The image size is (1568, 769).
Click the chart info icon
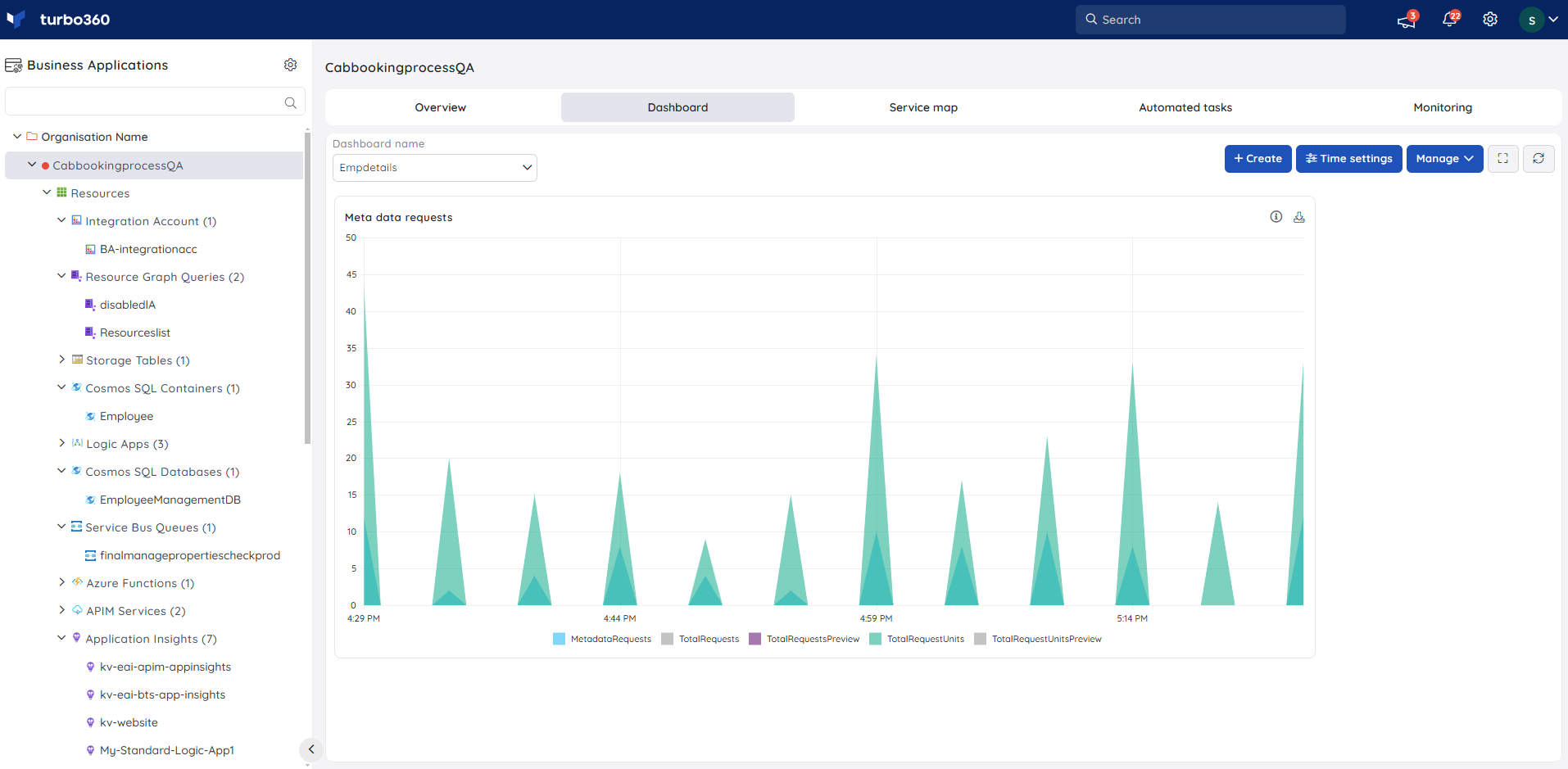point(1276,217)
